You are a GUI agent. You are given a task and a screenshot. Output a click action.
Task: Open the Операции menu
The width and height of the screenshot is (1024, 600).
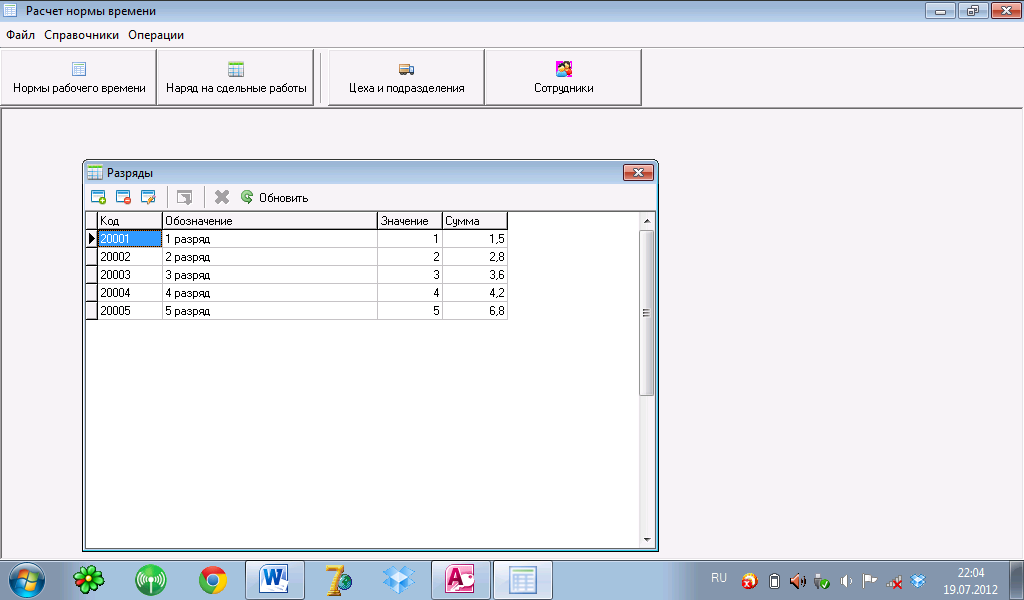156,35
